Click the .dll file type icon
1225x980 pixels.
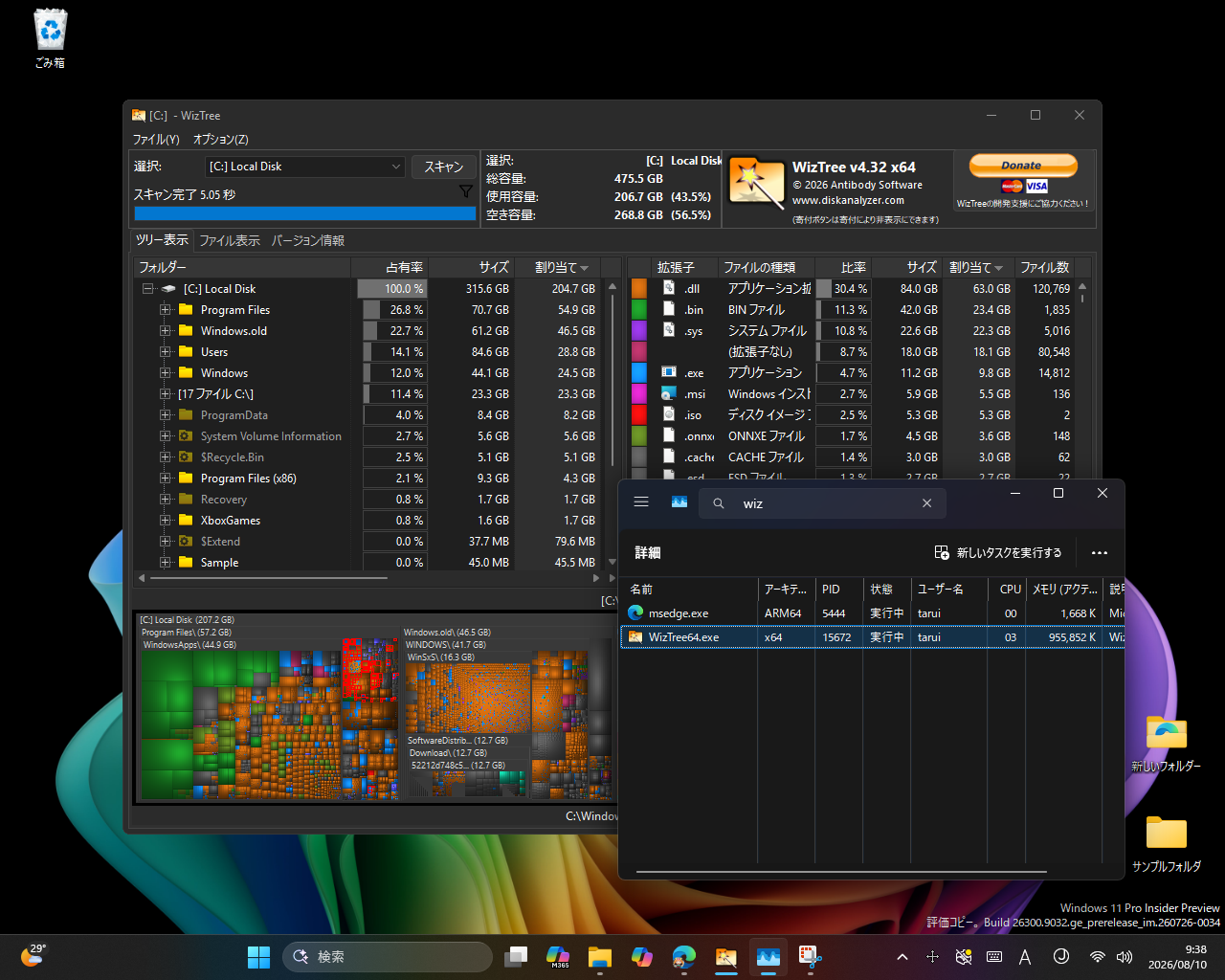coord(669,288)
